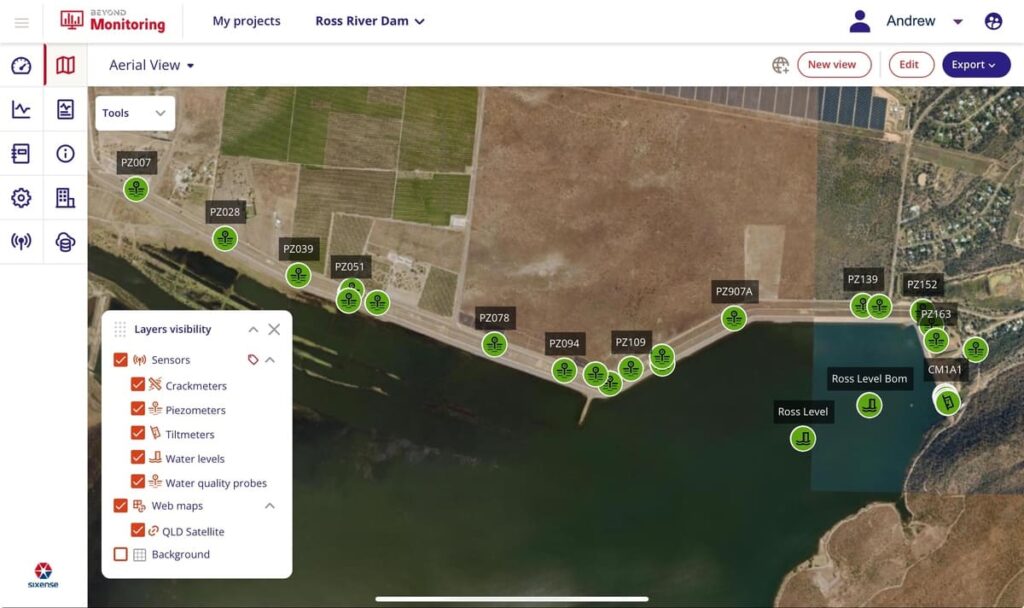The height and width of the screenshot is (608, 1024).
Task: Open the dashboard gauge icon in sidebar
Action: point(21,66)
